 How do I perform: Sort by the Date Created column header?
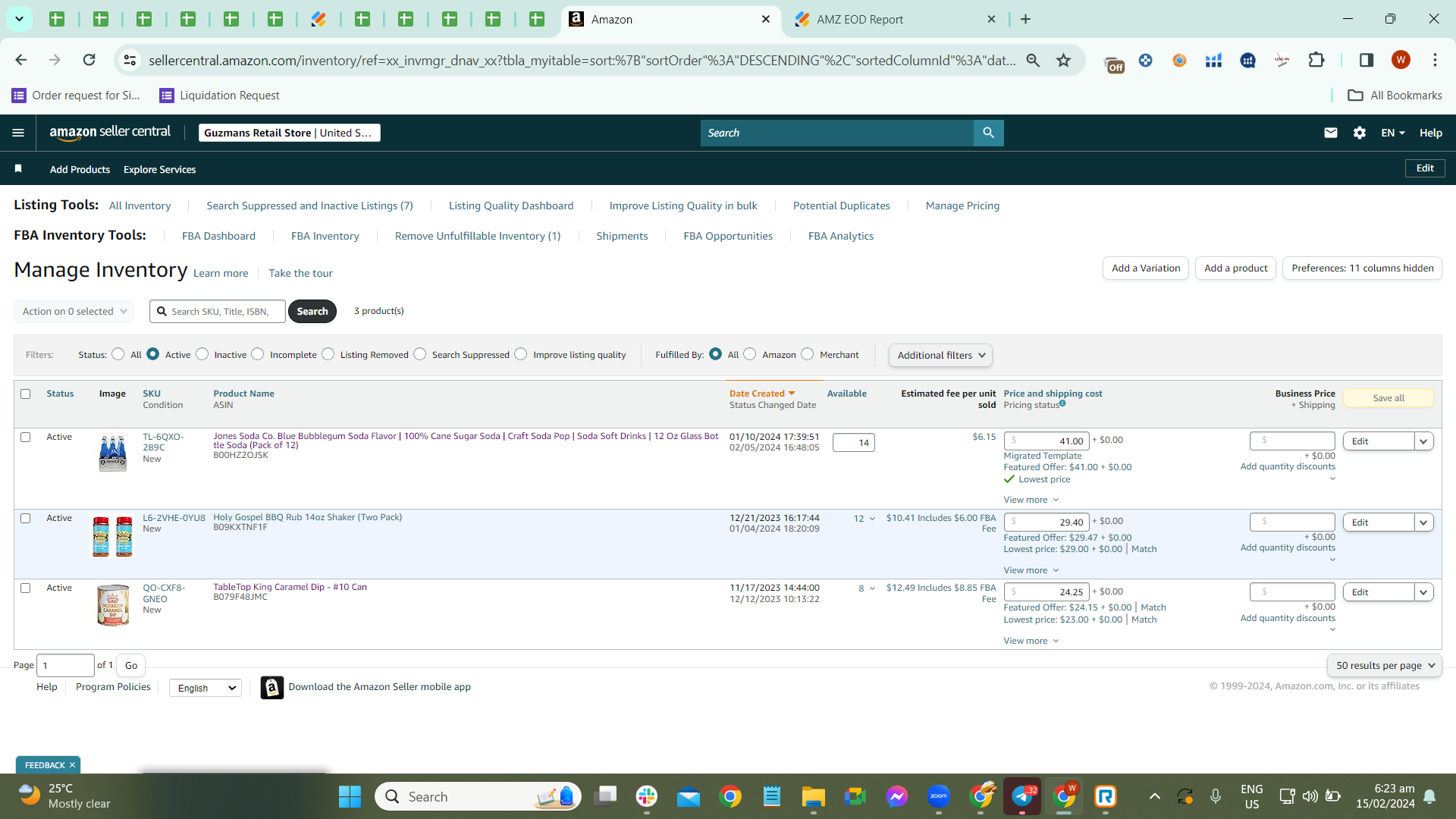click(x=762, y=394)
